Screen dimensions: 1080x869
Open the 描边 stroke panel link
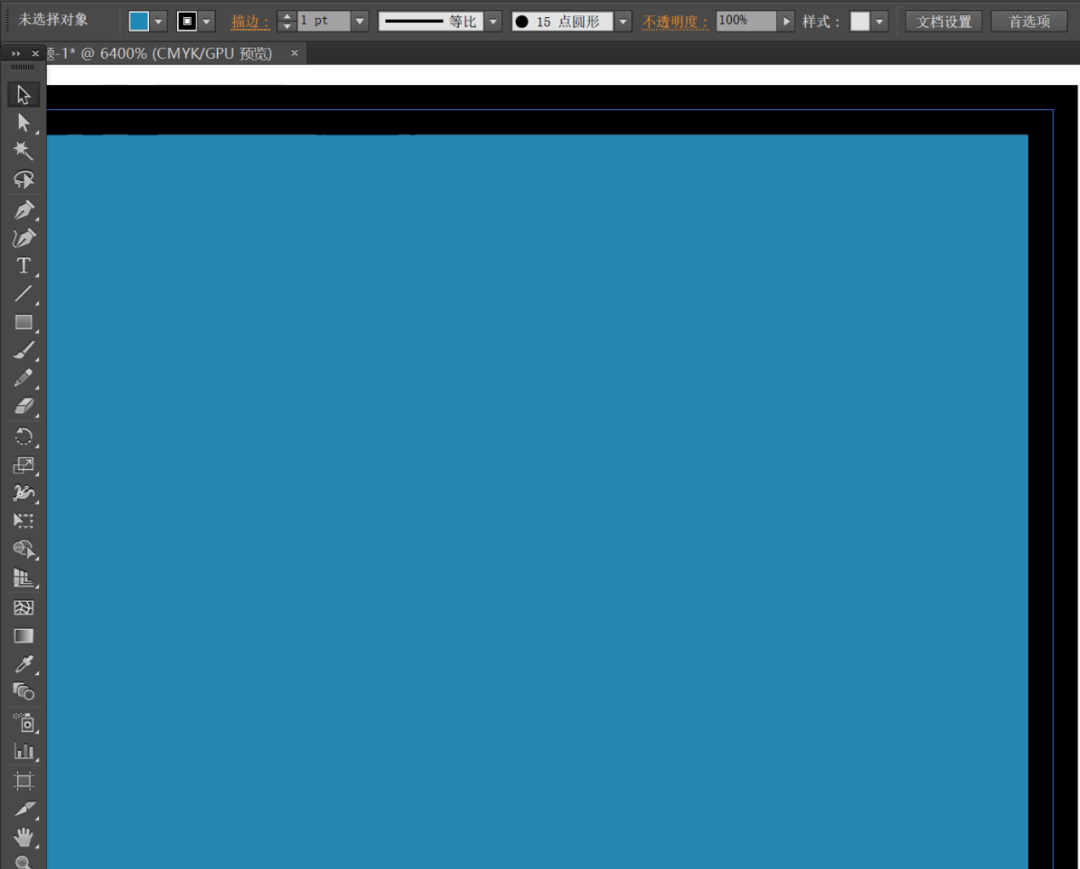pos(250,22)
